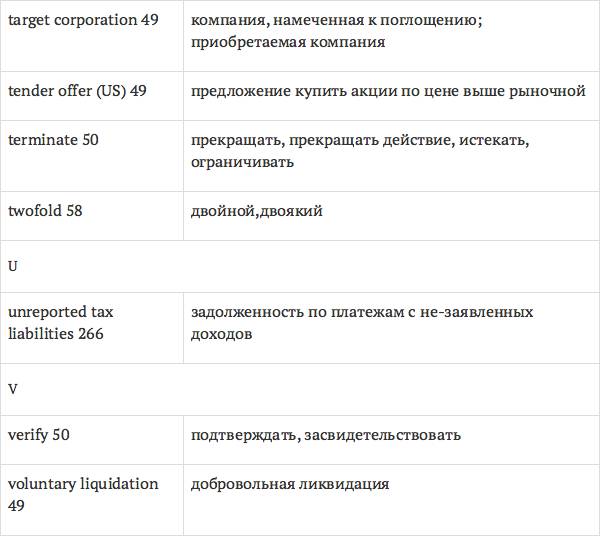Click the translation beginning 'прекращать, прекращать действие'
This screenshot has width=600, height=556.
360,140
